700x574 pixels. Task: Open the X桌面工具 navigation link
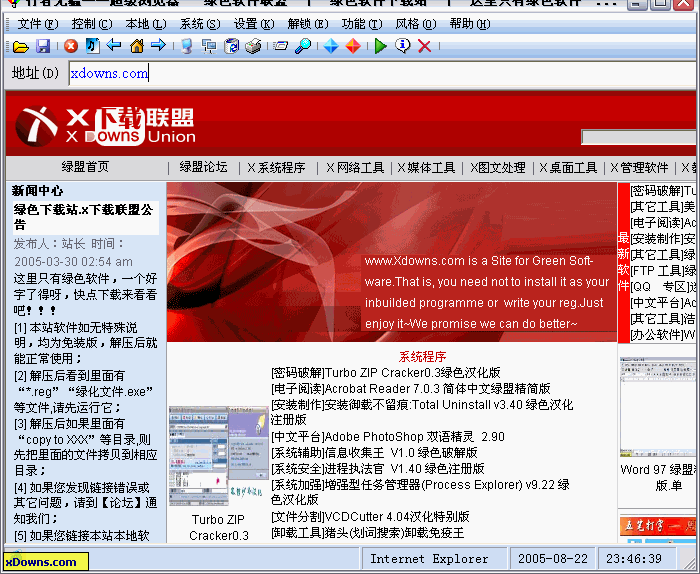tap(568, 167)
